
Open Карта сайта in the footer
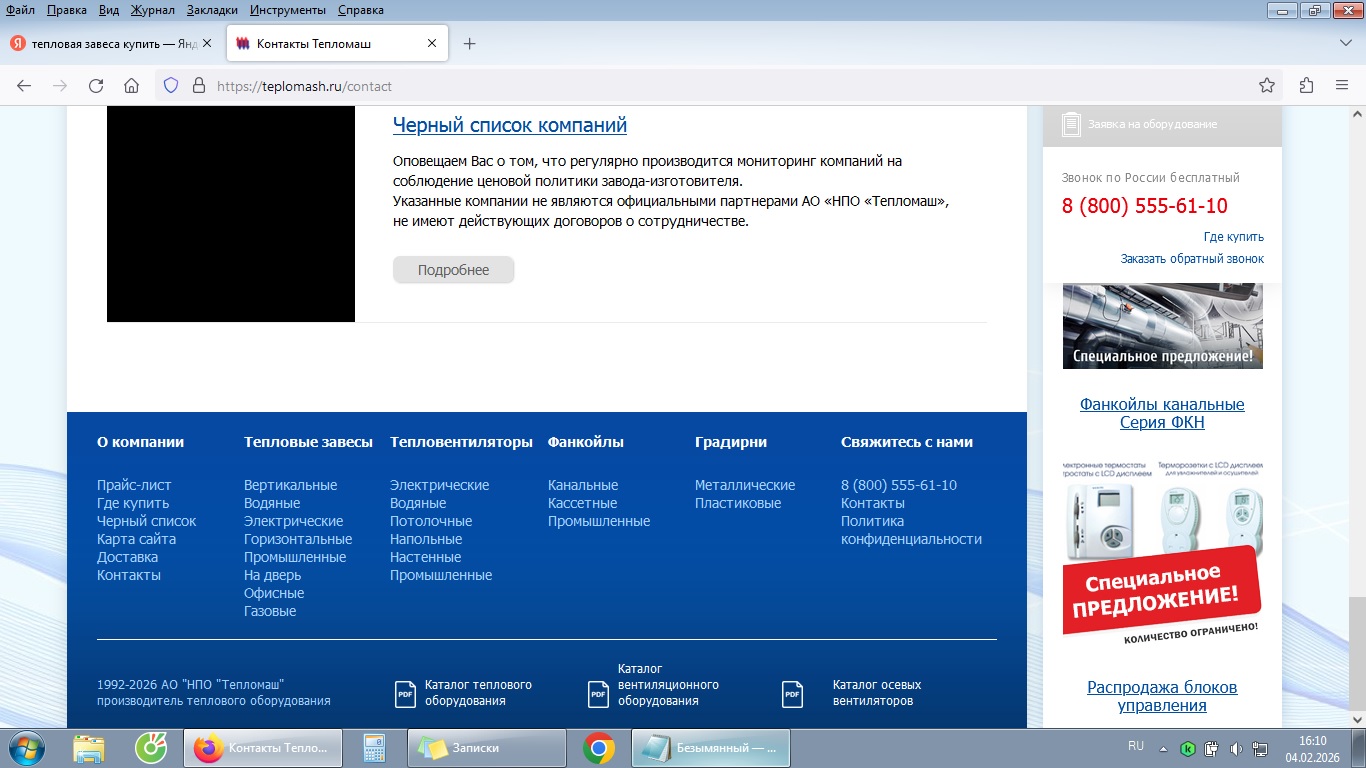(x=136, y=539)
